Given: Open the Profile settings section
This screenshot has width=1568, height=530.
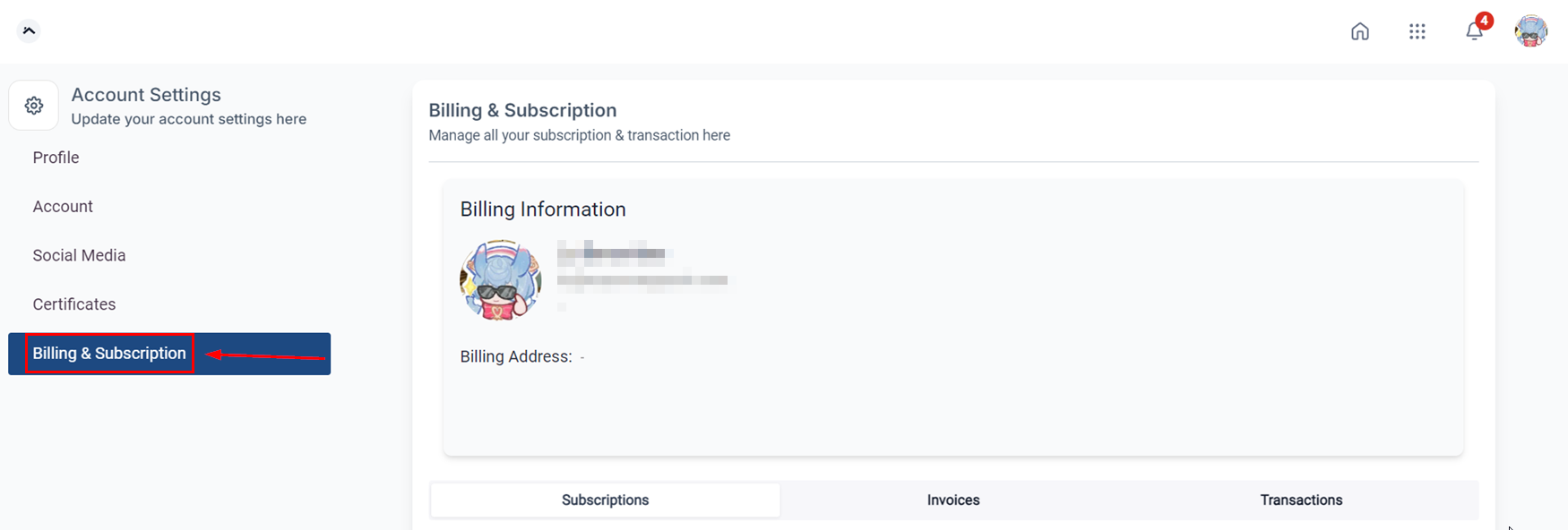Looking at the screenshot, I should coord(56,158).
